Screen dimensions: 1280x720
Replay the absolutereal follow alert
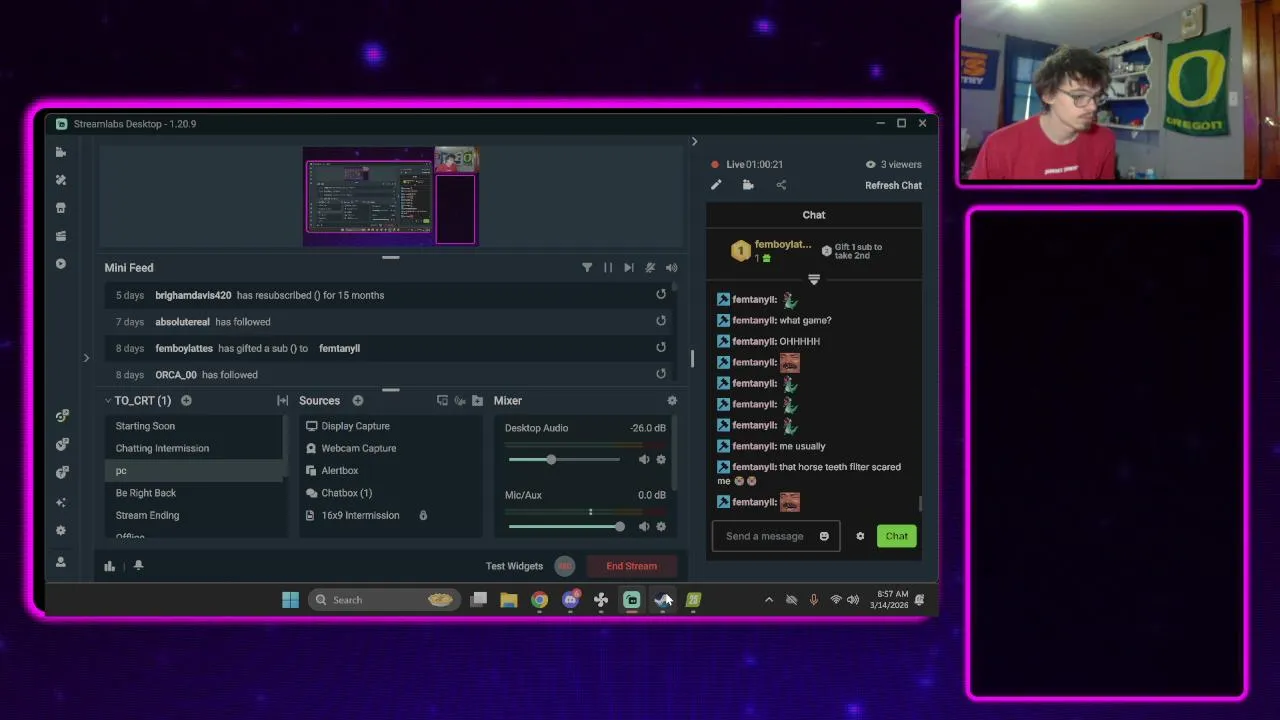click(661, 321)
